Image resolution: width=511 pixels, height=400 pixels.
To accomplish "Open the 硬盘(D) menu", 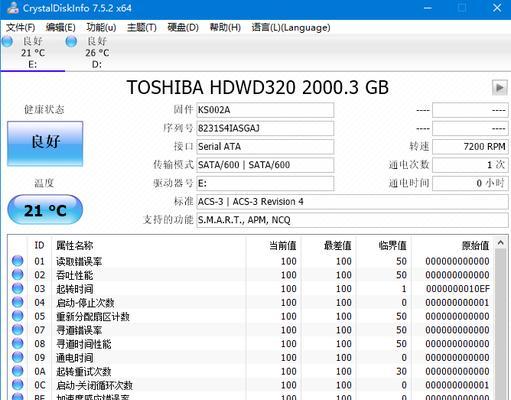I will (x=183, y=27).
